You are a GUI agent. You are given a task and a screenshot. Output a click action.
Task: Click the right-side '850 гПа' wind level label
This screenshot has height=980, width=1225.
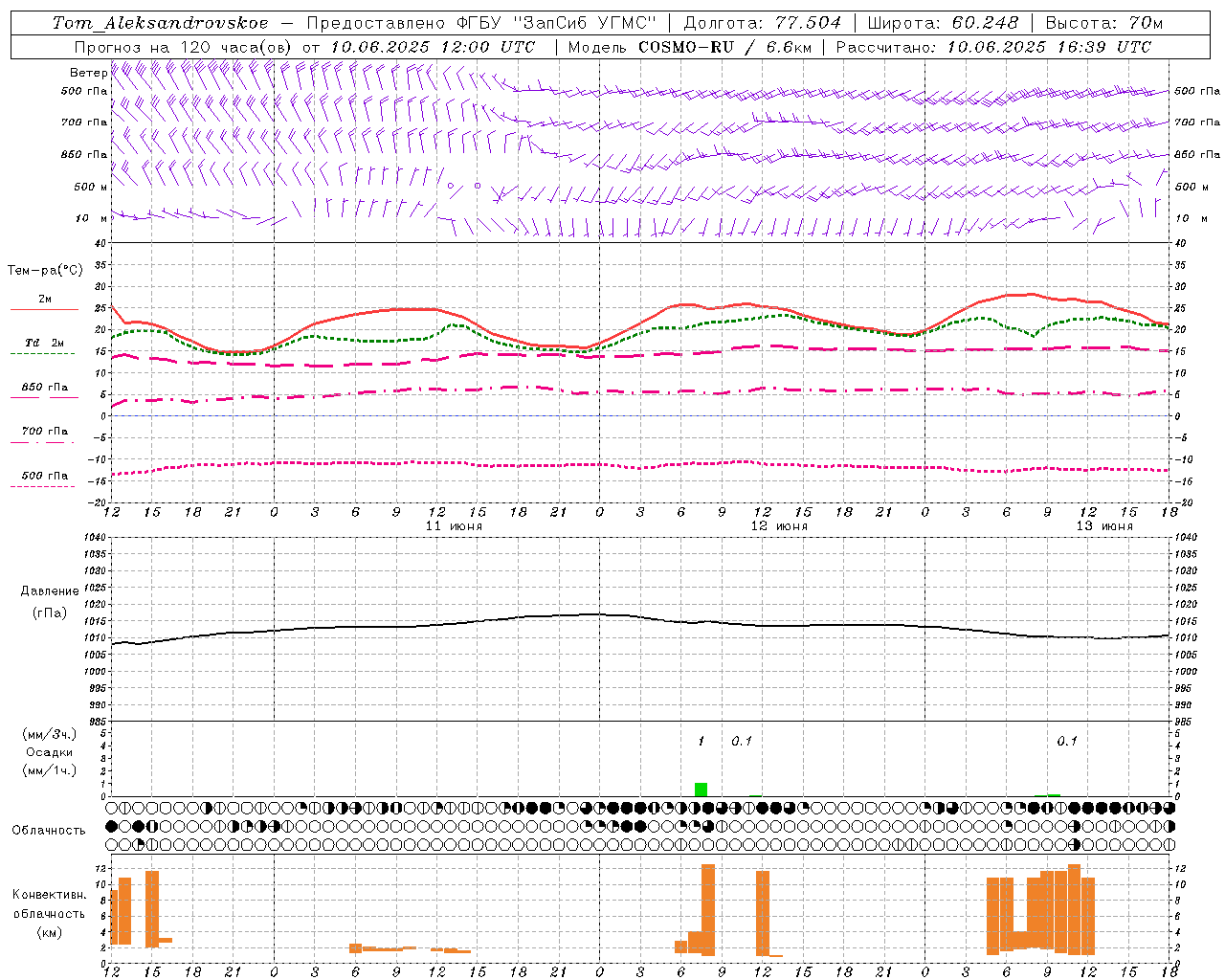point(1197,154)
